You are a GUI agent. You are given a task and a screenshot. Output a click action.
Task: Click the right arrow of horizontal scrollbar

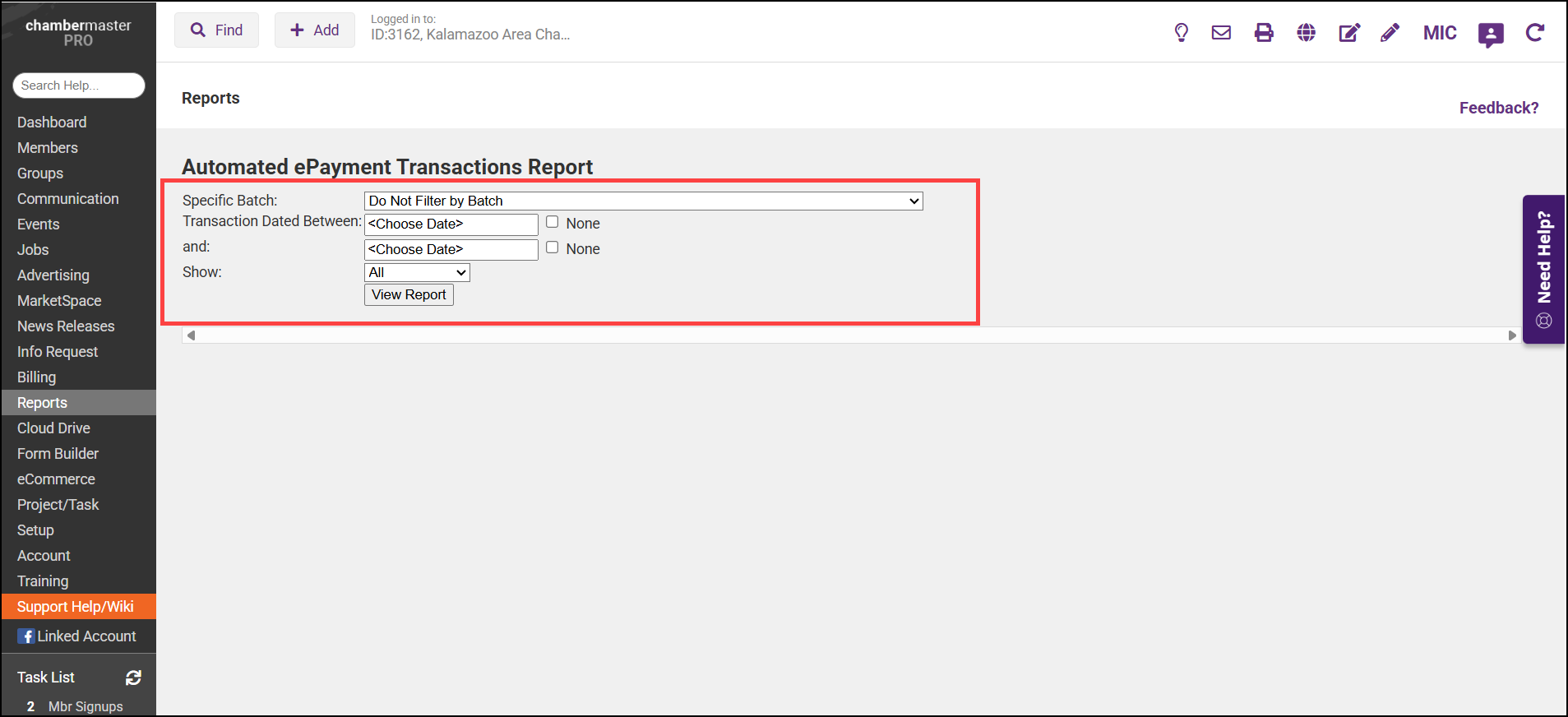(1511, 335)
